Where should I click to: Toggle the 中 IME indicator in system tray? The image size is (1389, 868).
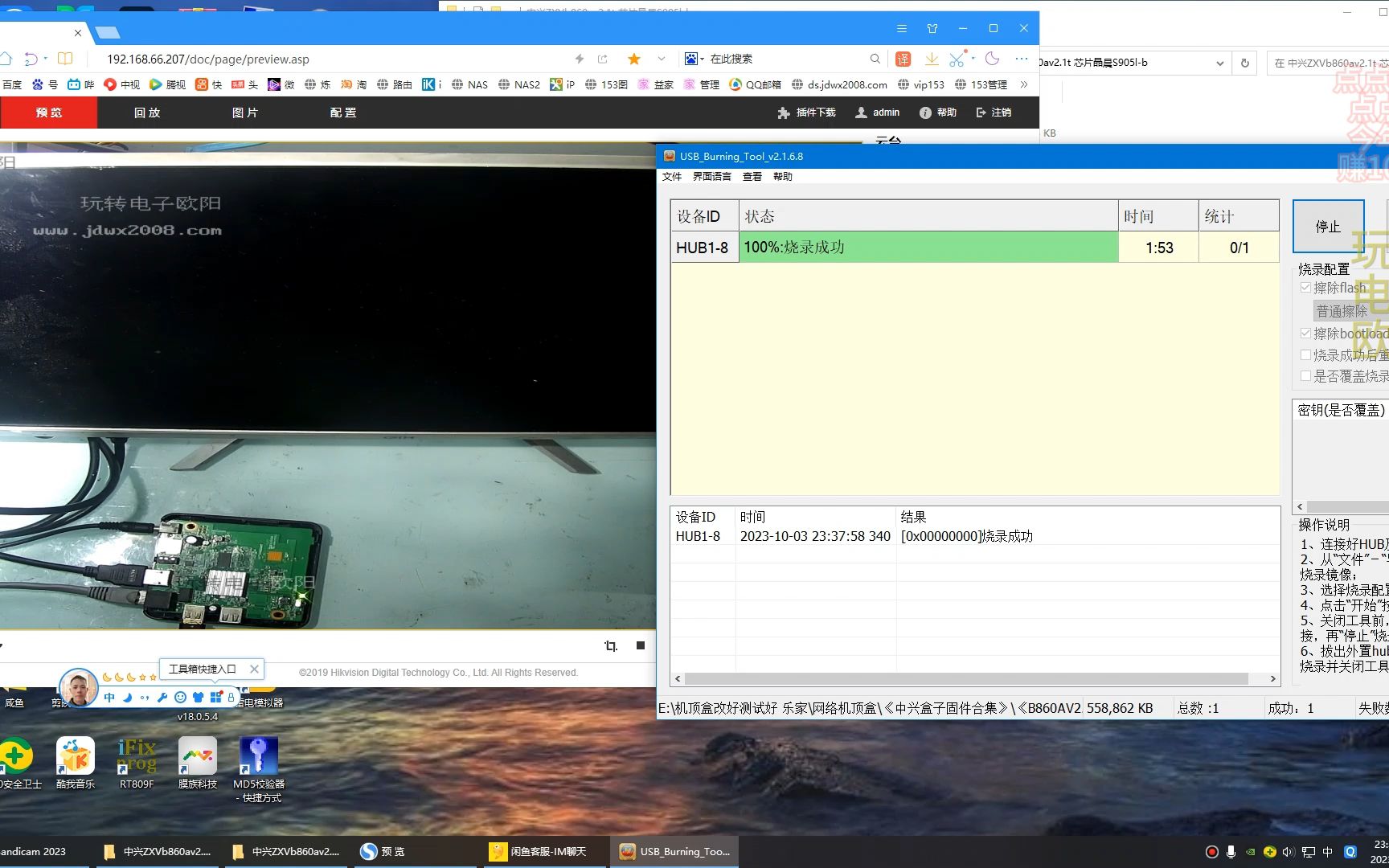click(1328, 852)
